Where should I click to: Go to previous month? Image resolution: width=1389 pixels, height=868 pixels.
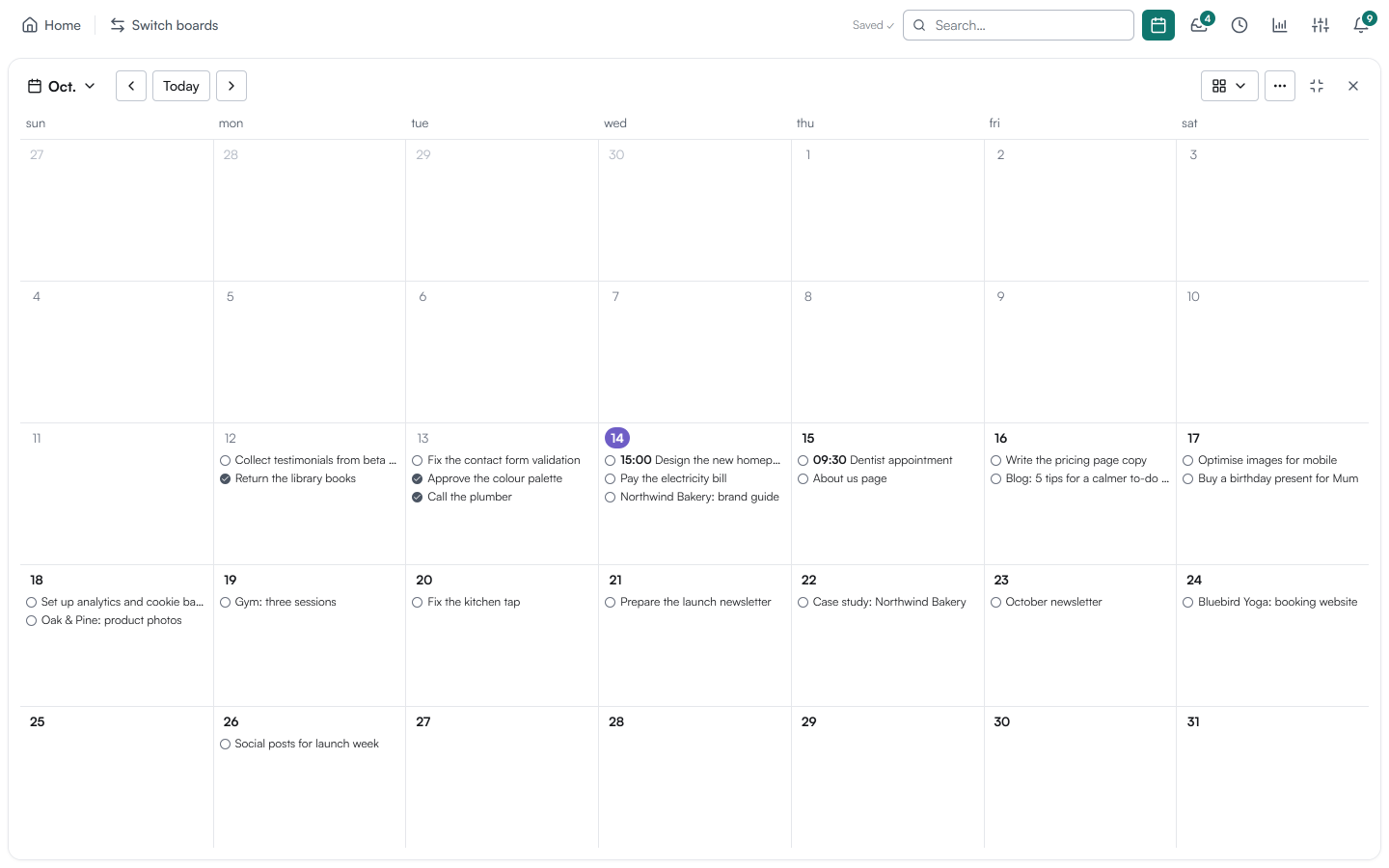point(131,86)
